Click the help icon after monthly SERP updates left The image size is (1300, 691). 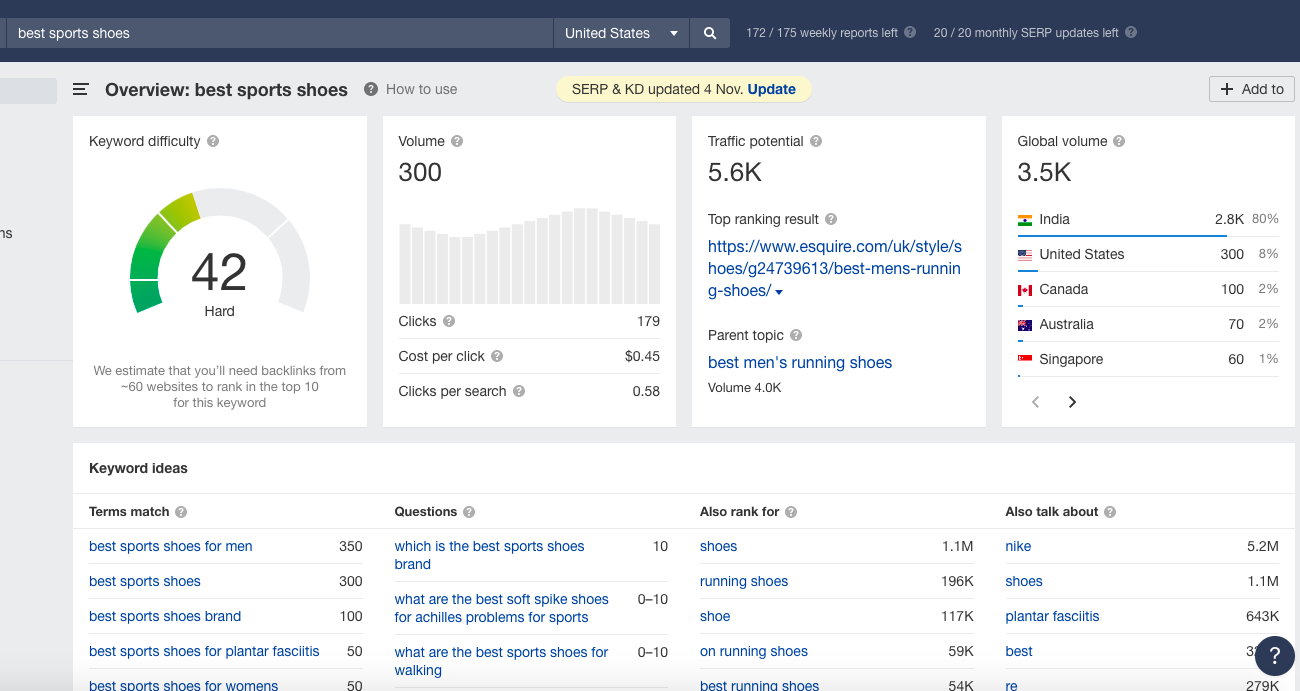coord(1131,33)
